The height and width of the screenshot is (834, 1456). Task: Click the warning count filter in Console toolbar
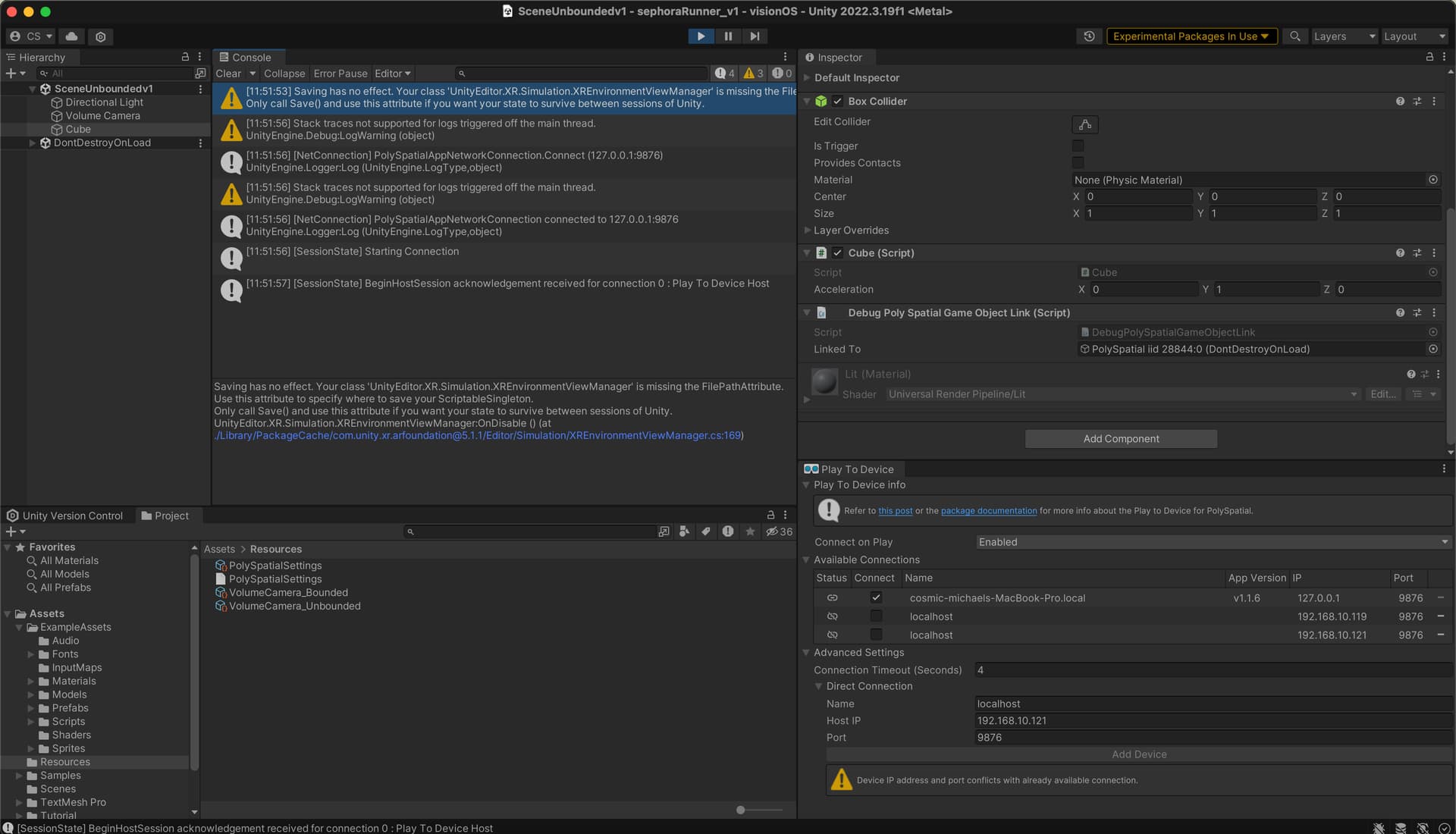coord(752,73)
